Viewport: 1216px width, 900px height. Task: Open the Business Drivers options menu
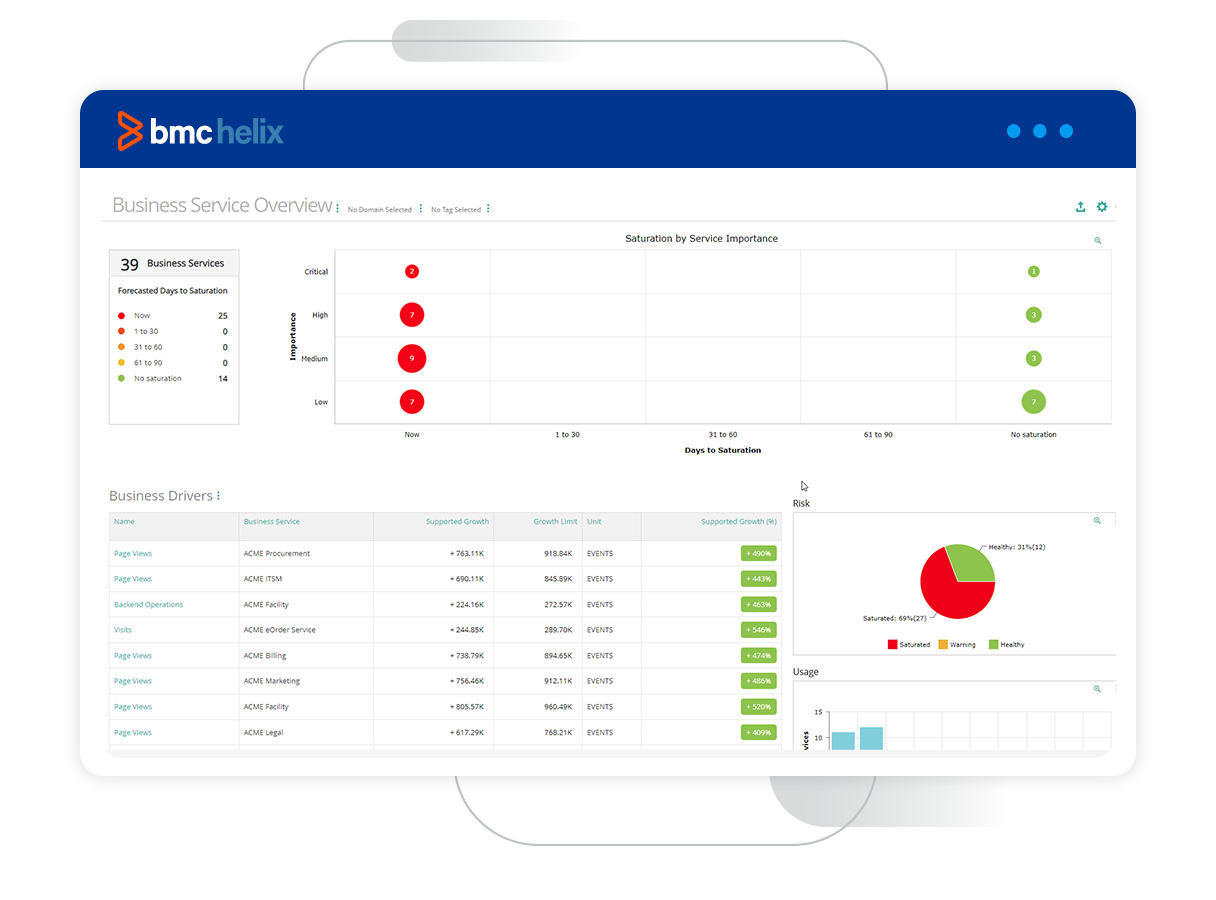pos(218,496)
